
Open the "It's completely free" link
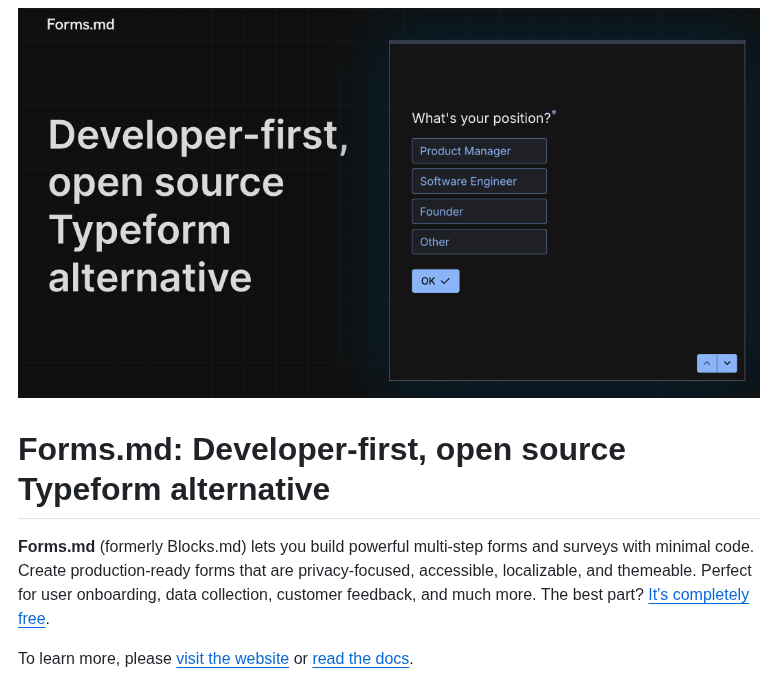(x=699, y=594)
